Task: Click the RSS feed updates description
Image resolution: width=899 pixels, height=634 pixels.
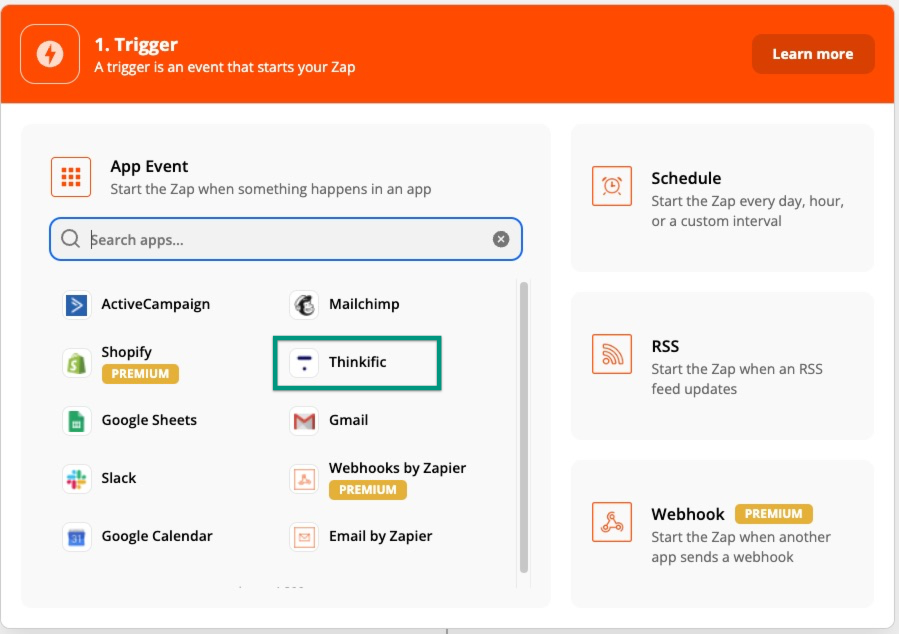Action: click(737, 379)
